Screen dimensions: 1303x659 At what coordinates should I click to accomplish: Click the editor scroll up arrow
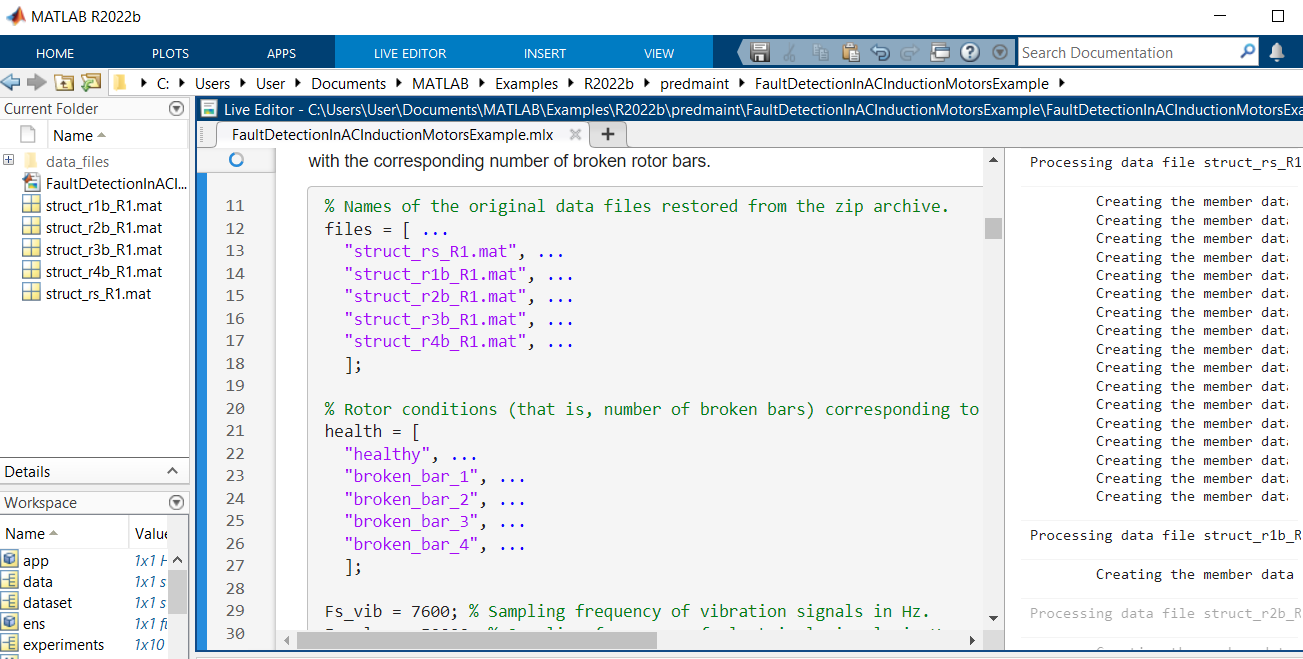pyautogui.click(x=993, y=160)
